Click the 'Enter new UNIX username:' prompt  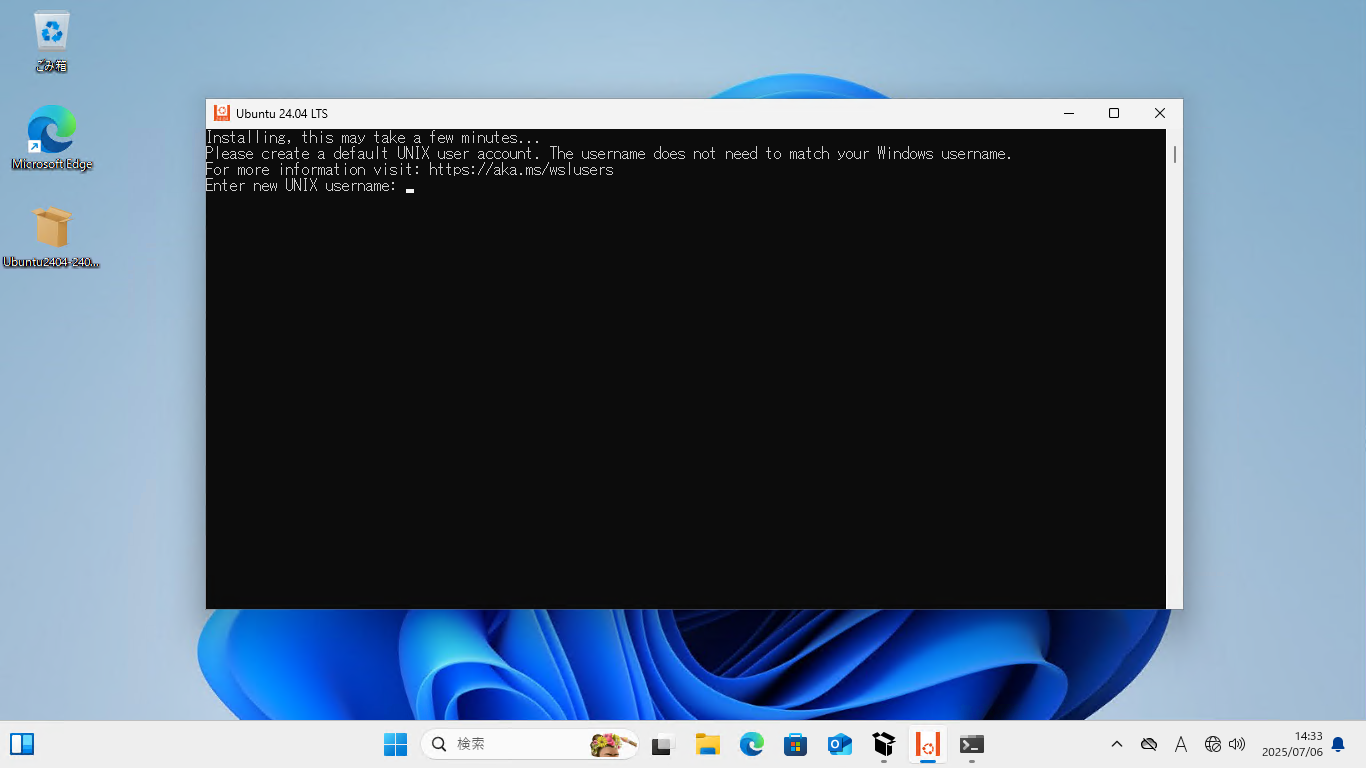click(301, 186)
